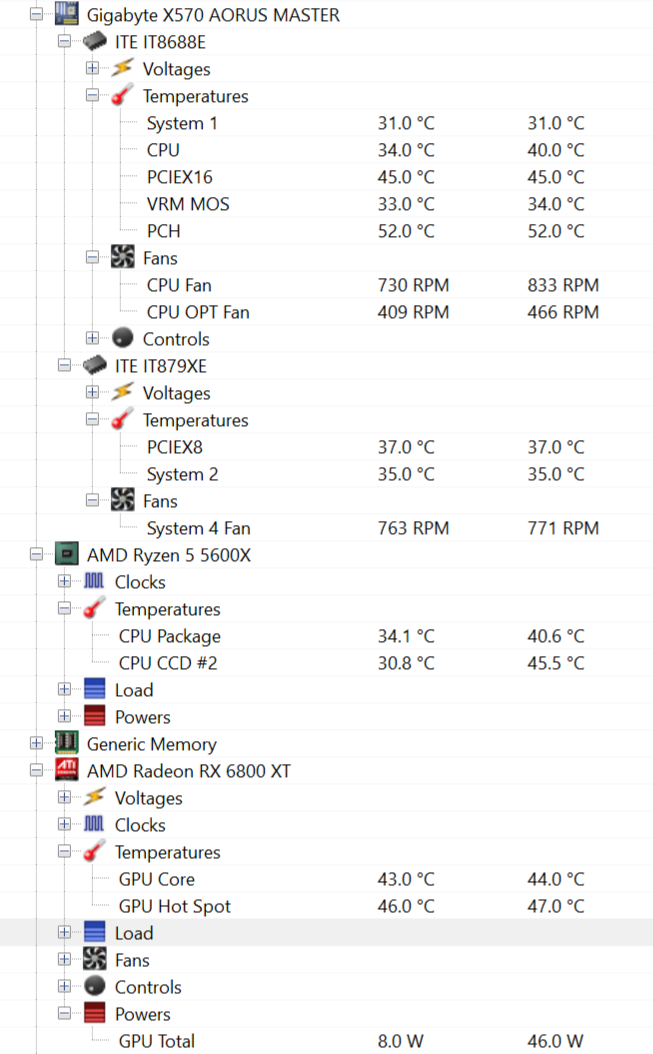Click the 833 RPM CPU Fan max value
The image size is (653, 1054).
(563, 285)
